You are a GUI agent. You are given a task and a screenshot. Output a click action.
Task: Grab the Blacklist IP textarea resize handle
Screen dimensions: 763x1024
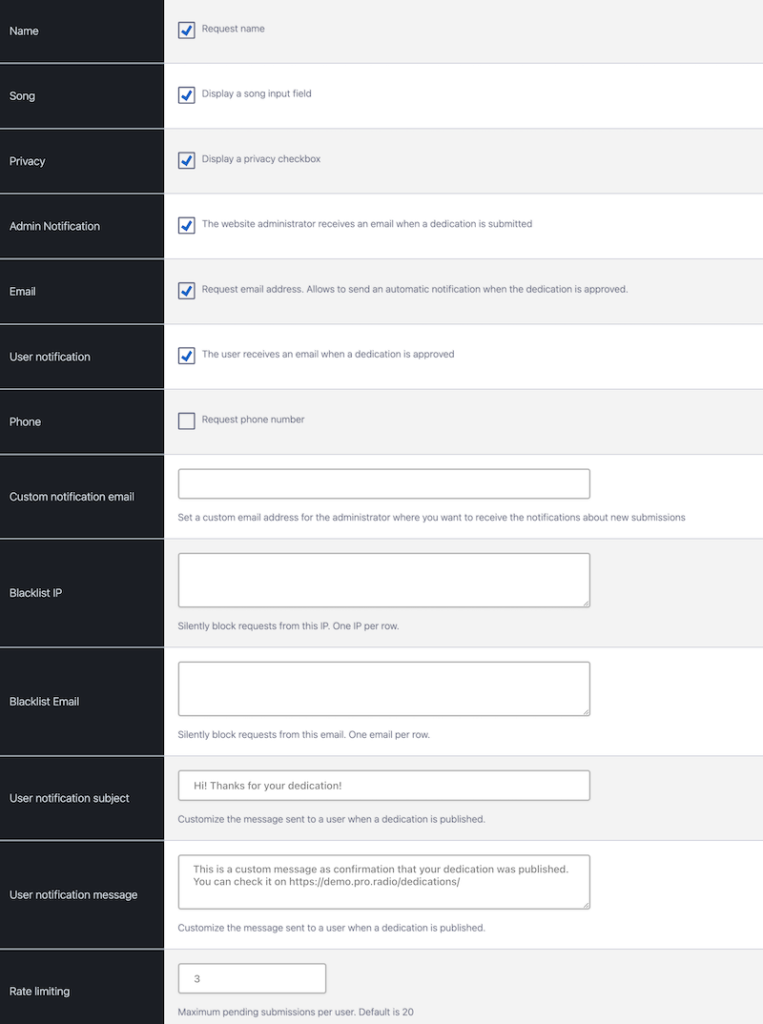[x=585, y=603]
